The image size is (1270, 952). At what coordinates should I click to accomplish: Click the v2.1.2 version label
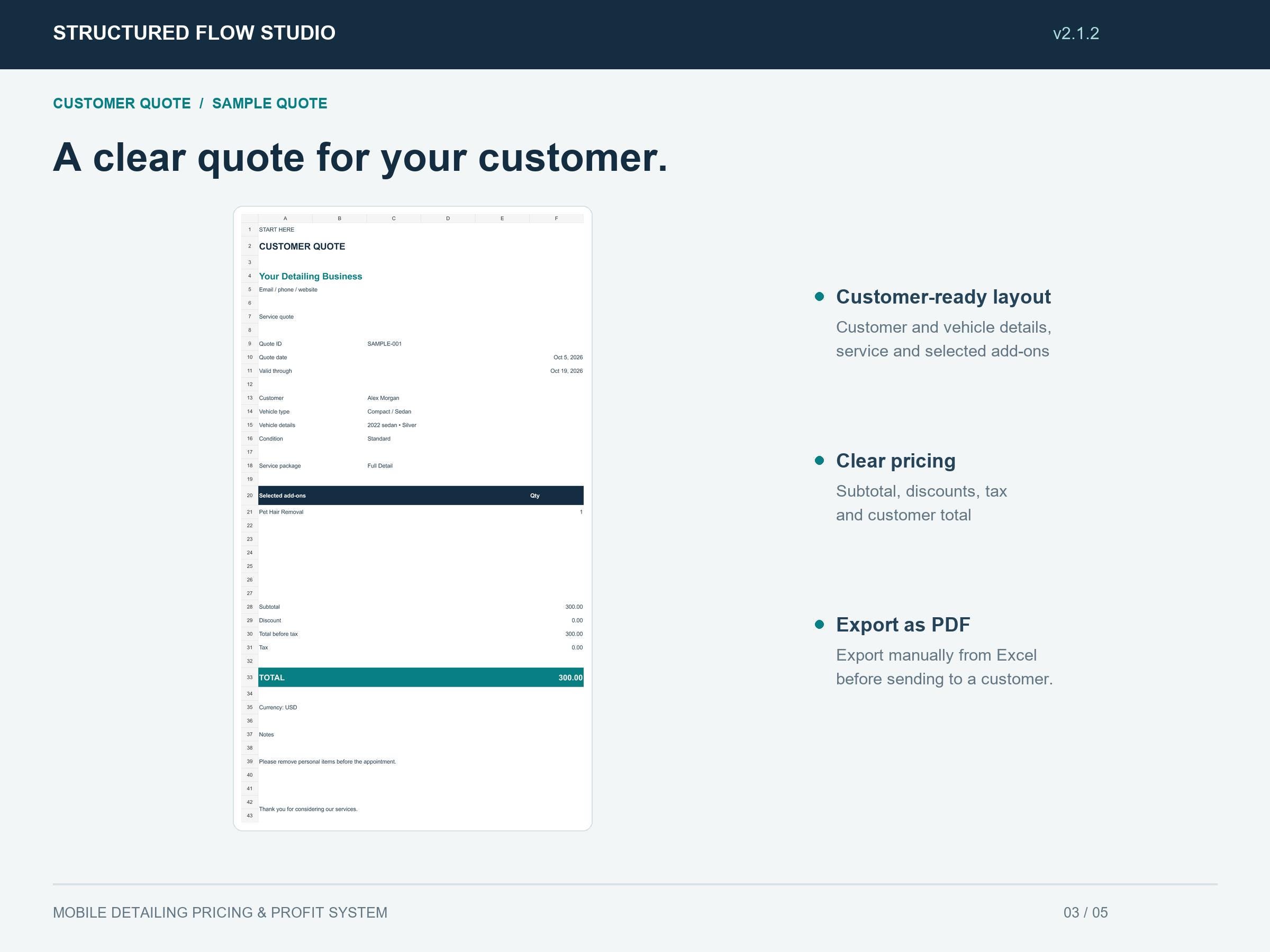click(1076, 33)
